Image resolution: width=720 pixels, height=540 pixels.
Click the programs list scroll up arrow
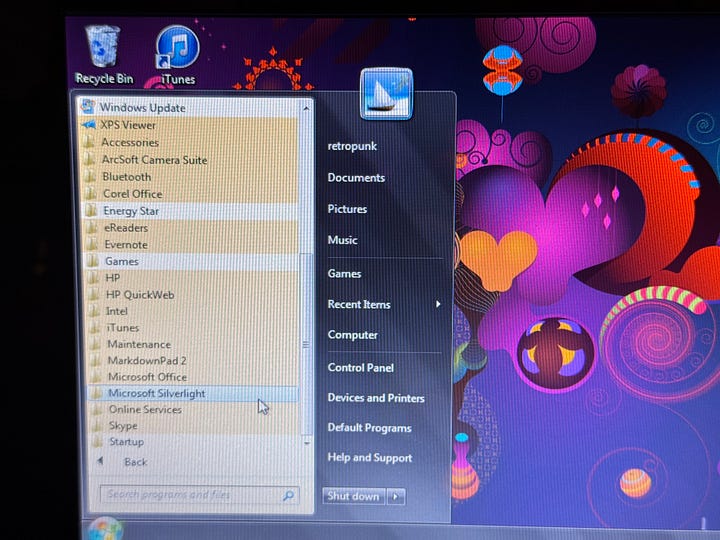[x=306, y=108]
